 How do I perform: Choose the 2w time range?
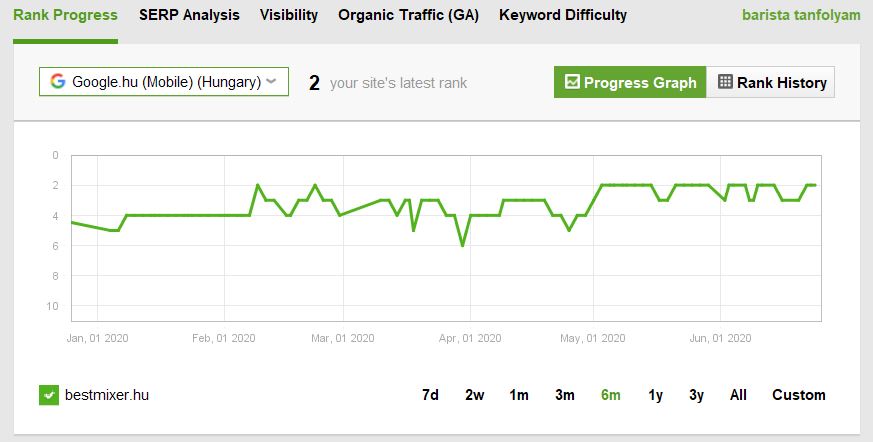tap(474, 395)
